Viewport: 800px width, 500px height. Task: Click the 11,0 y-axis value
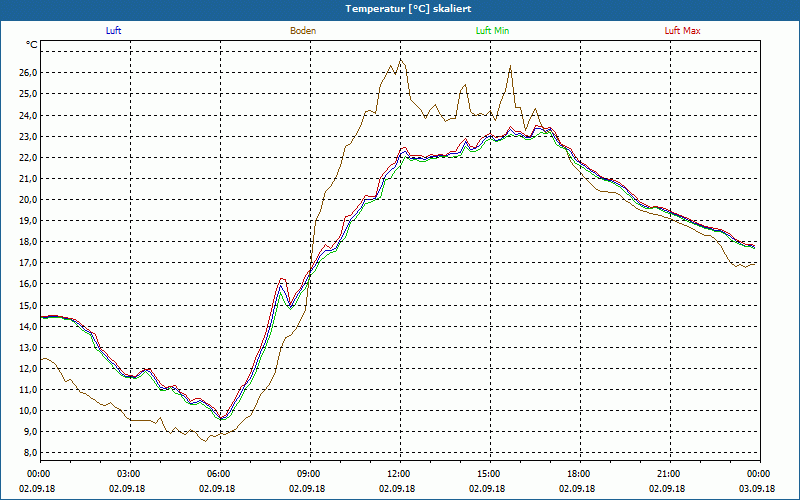pyautogui.click(x=29, y=389)
